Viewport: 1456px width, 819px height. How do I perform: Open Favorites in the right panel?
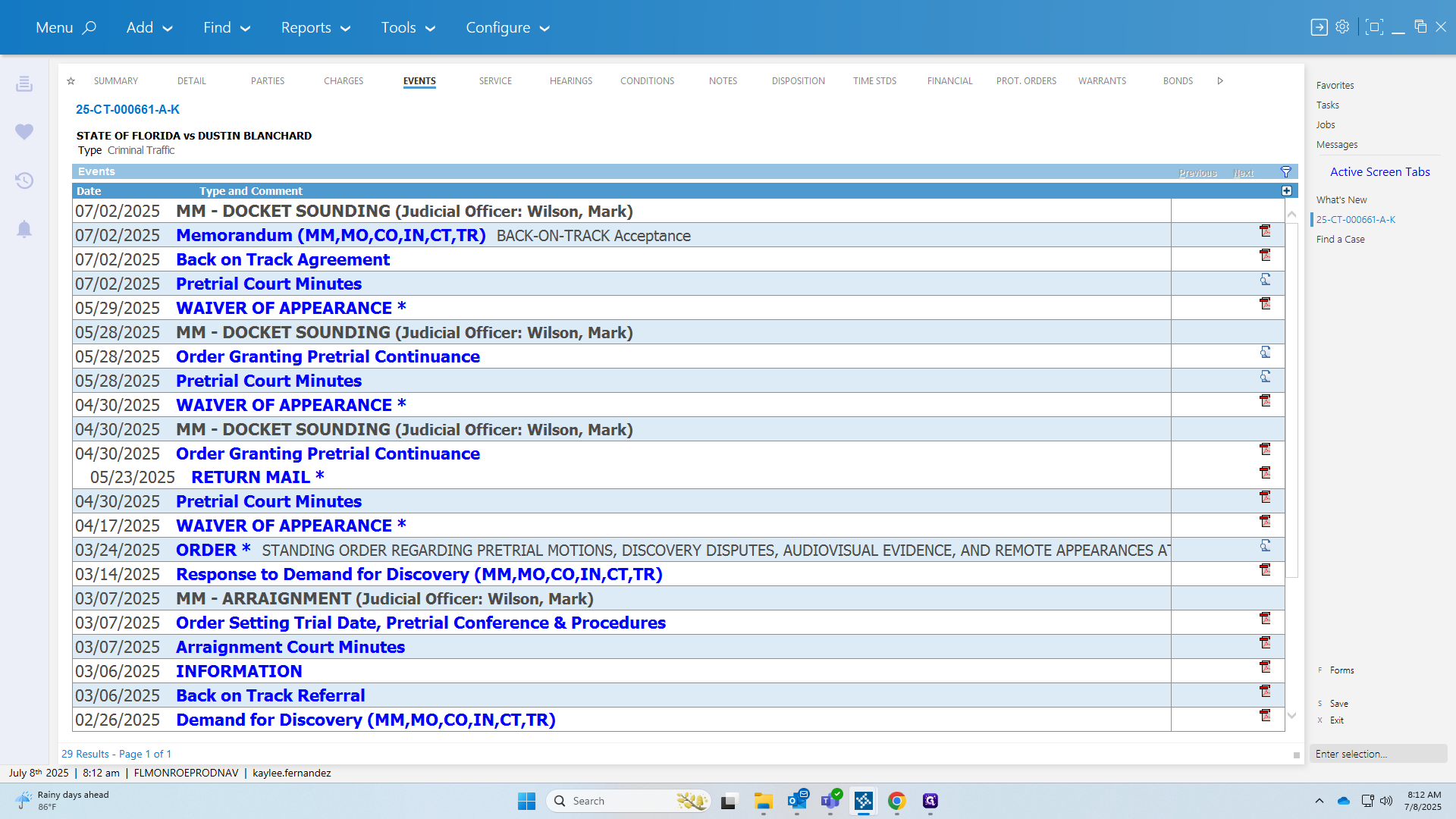[1335, 86]
